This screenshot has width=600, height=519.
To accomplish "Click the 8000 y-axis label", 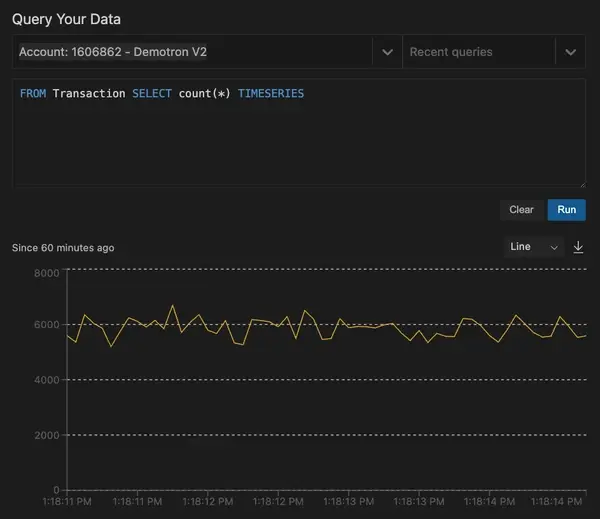I will [x=48, y=273].
